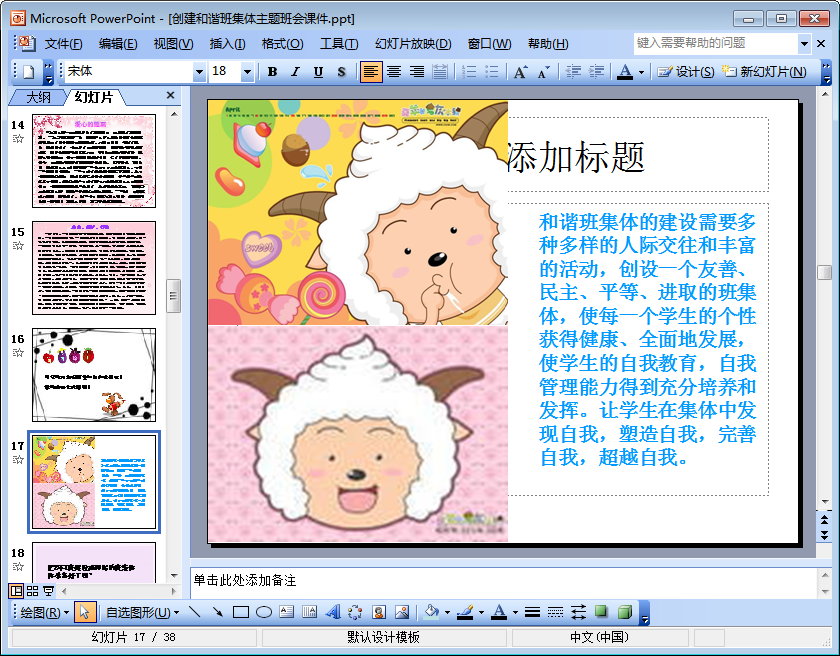
Task: Switch to the 幻灯片 slides tab
Action: pos(94,97)
